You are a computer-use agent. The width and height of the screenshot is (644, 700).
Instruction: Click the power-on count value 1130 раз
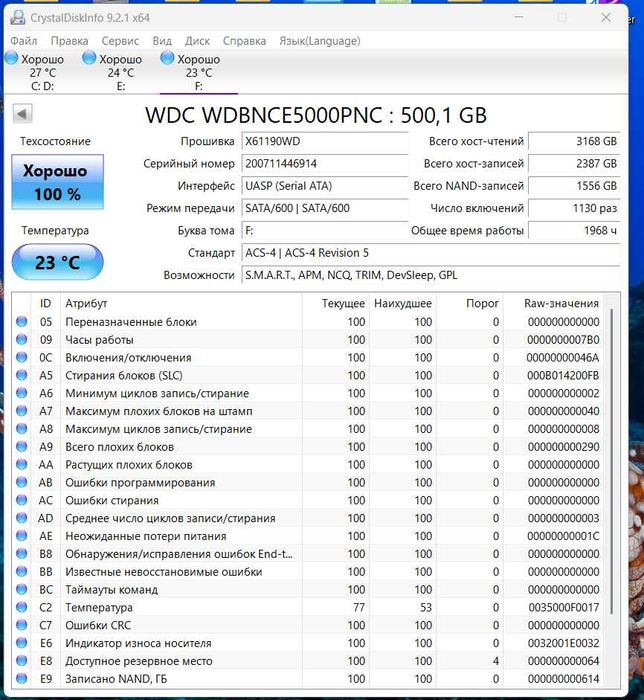(x=574, y=208)
